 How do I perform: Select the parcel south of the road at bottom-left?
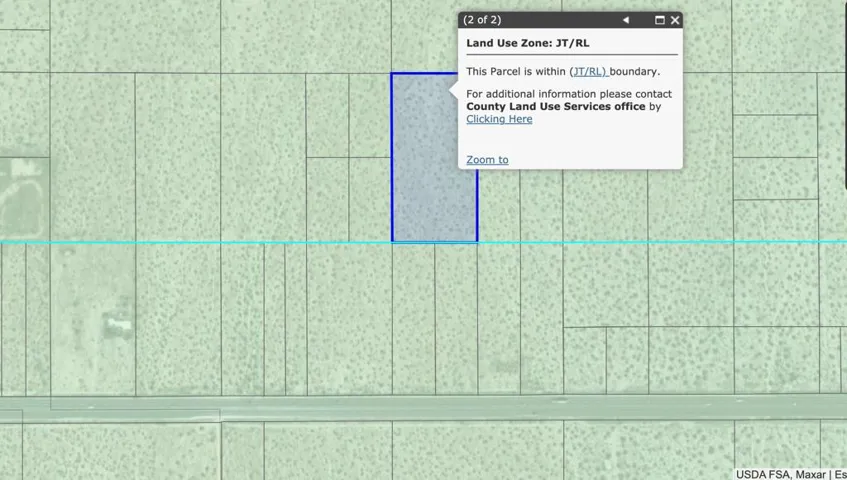tap(110, 450)
